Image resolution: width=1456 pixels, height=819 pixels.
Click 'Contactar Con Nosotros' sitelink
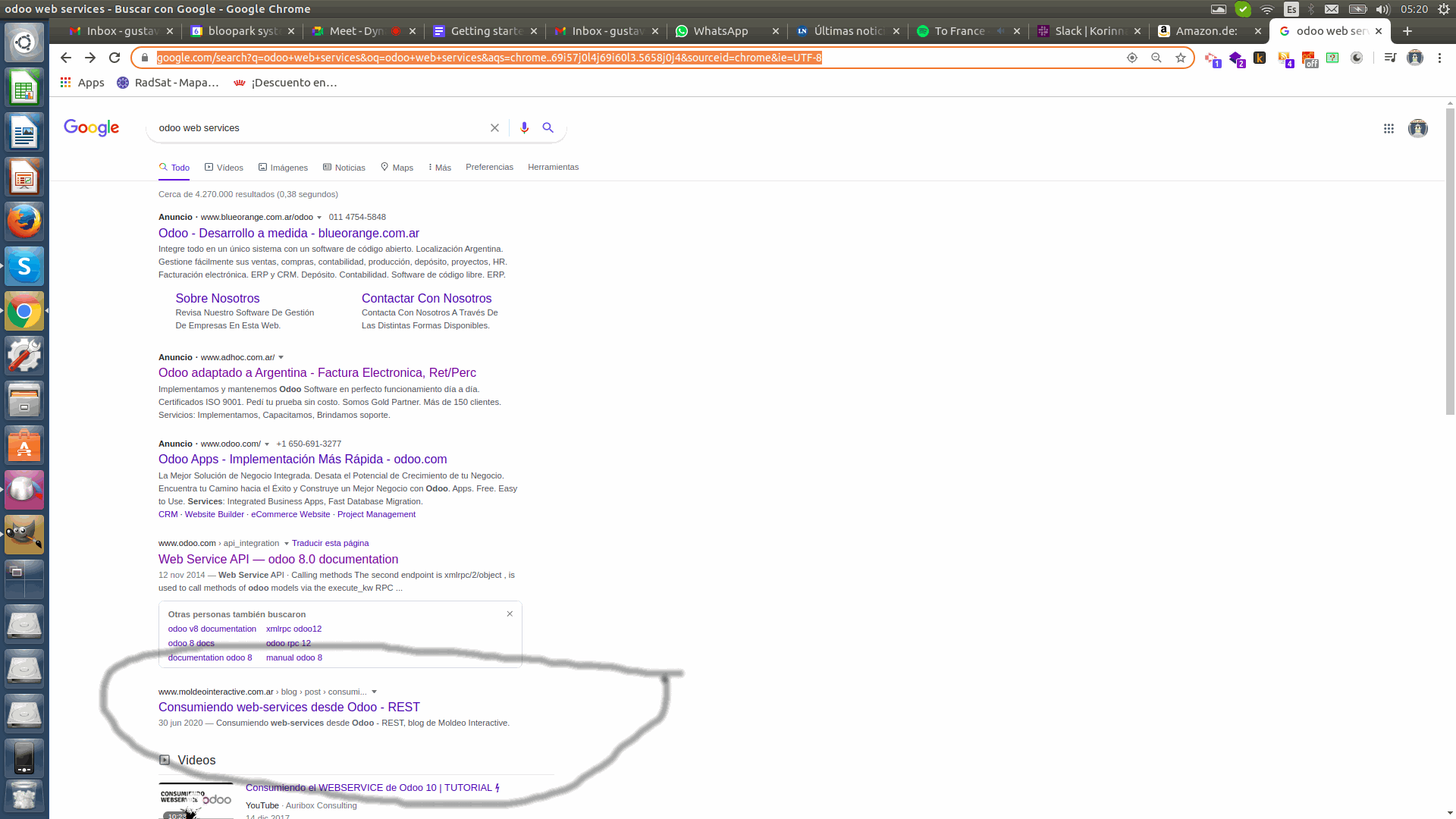point(426,299)
